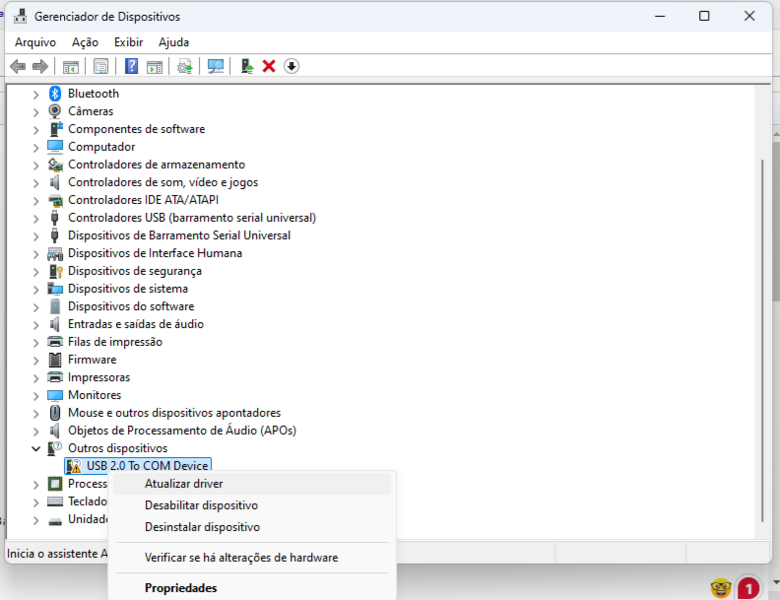Choose Desinstalar dispositivo in context menu
The image size is (780, 600).
(252, 527)
